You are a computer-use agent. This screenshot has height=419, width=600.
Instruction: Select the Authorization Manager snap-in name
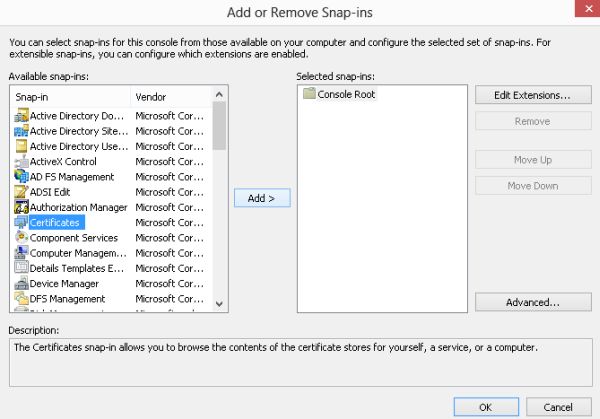click(x=78, y=207)
